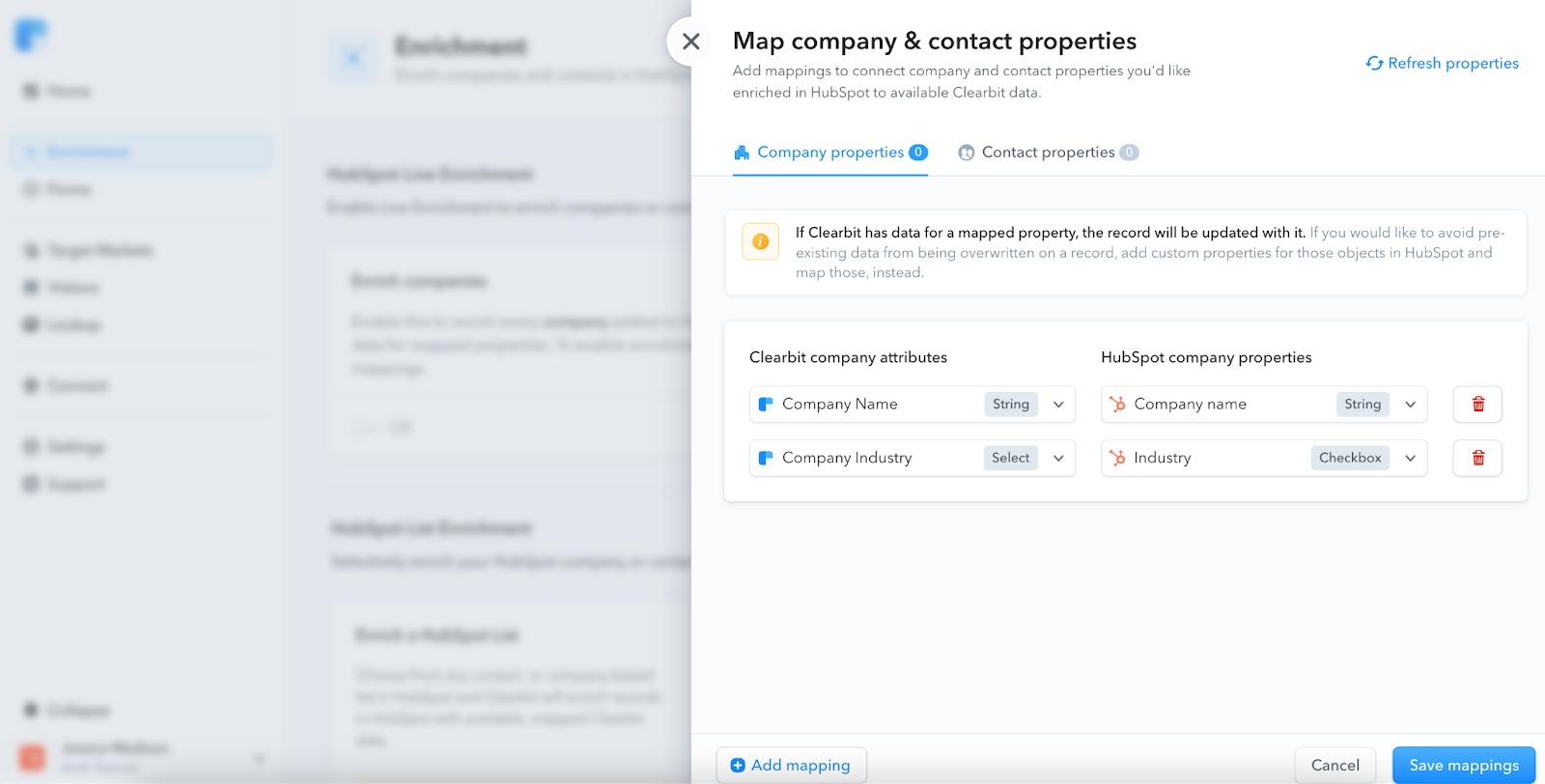Open the HubSpot Company name property dropdown
This screenshot has height=784, width=1545.
(x=1264, y=405)
